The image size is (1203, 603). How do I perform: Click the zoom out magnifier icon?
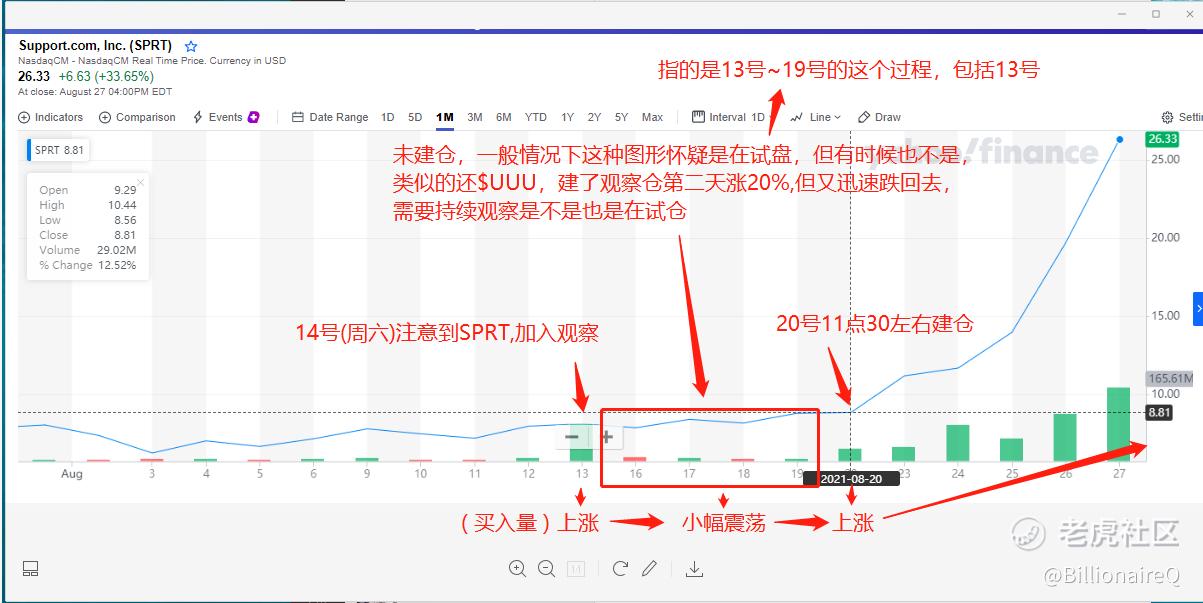(546, 568)
